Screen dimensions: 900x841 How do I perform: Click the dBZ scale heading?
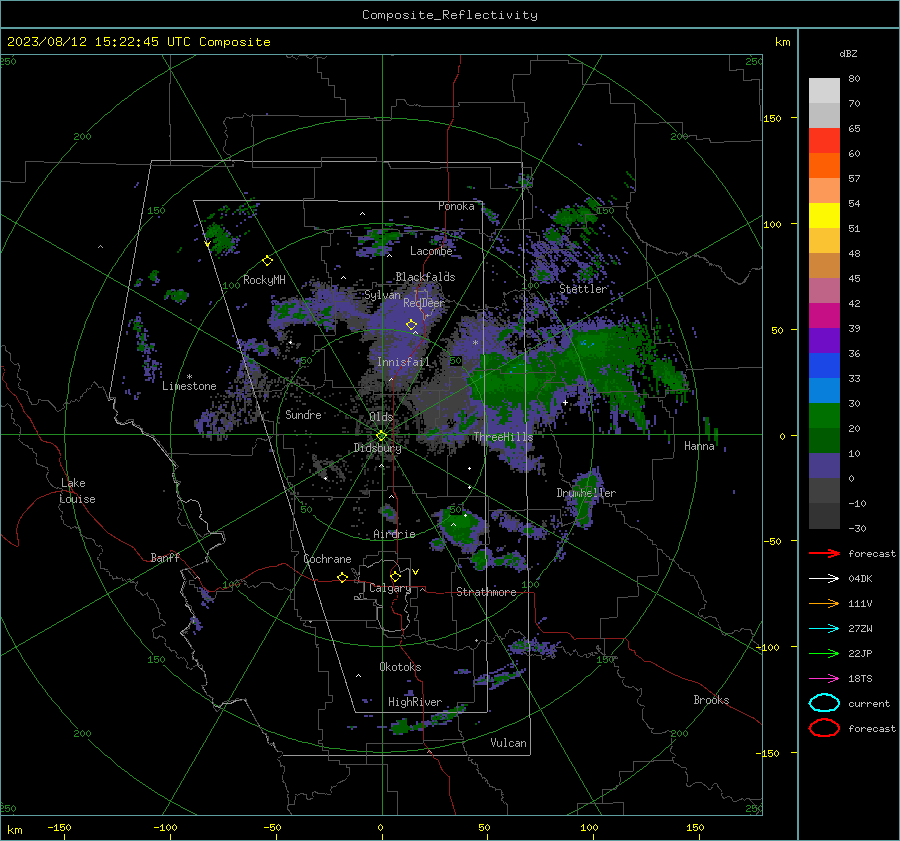pyautogui.click(x=848, y=53)
